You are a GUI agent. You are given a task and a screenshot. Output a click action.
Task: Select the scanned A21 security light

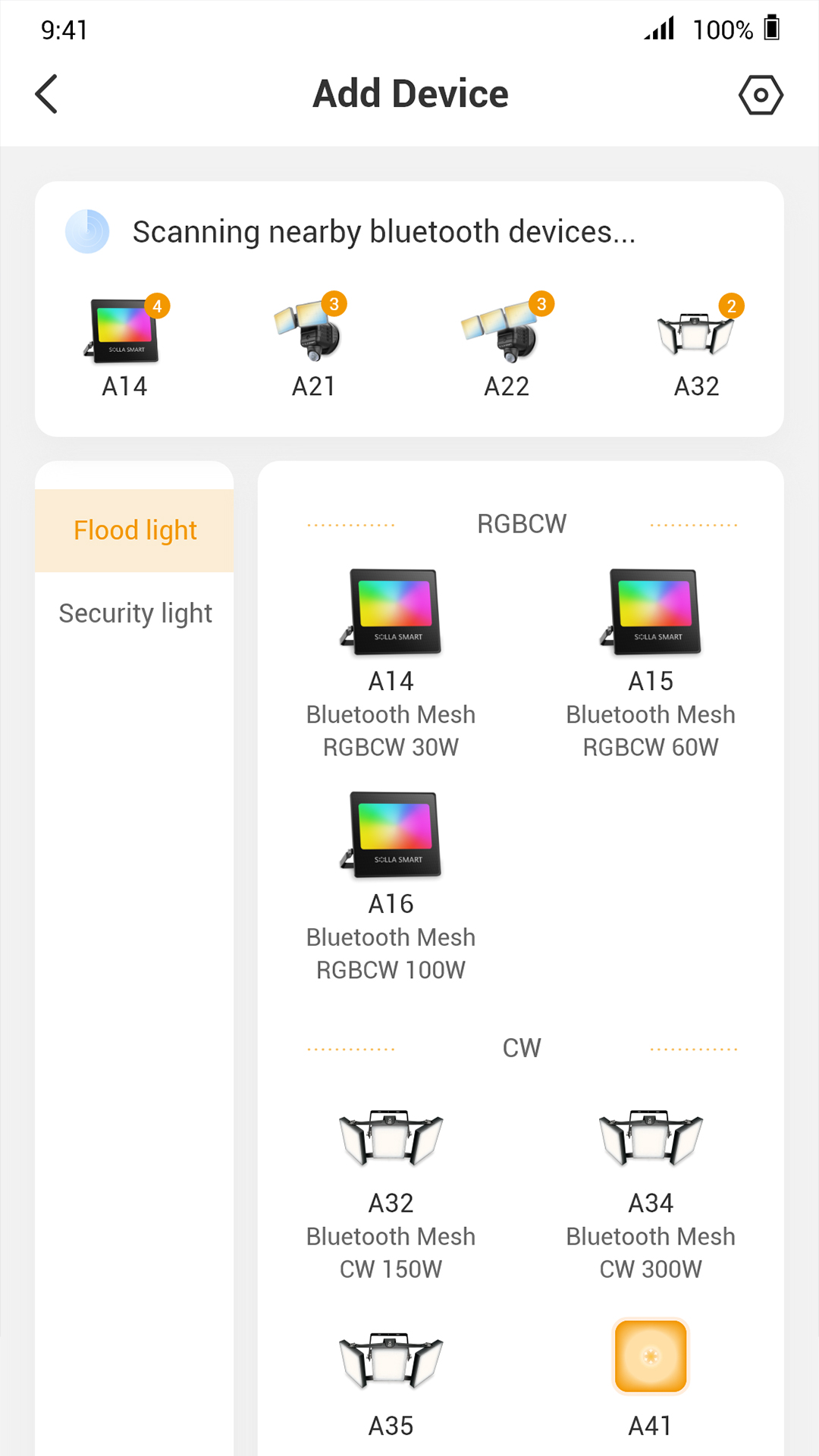click(x=312, y=346)
